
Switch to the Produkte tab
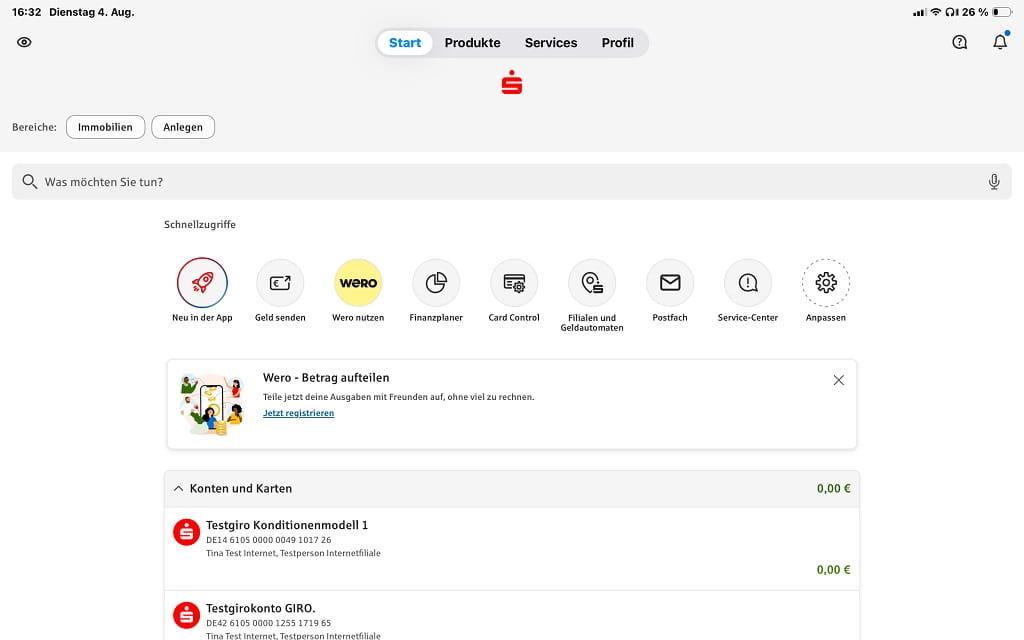coord(473,43)
